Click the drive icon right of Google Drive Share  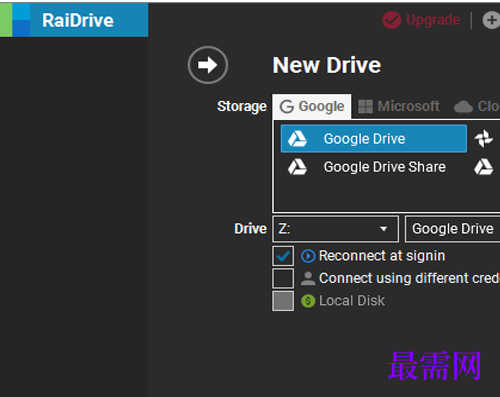(x=483, y=167)
